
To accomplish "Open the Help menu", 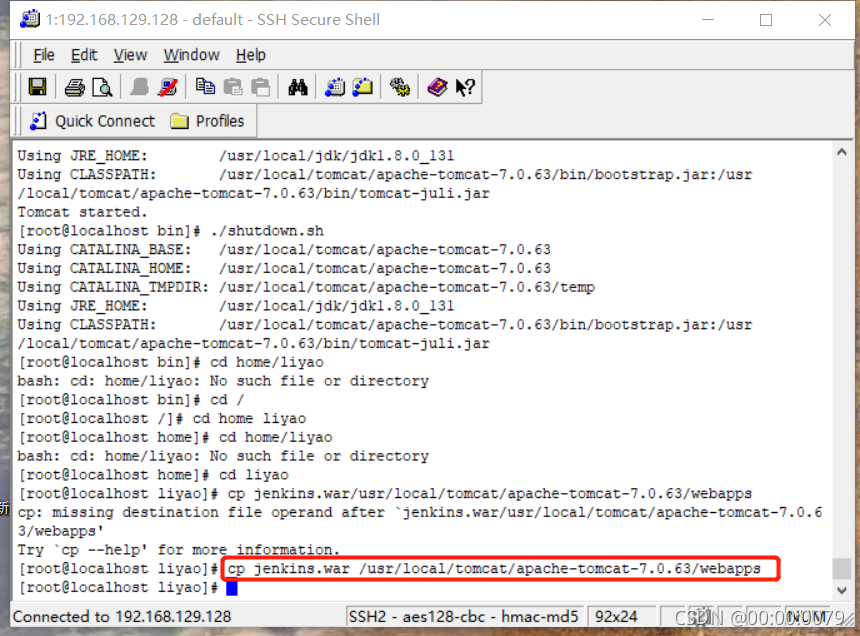I will pos(251,55).
